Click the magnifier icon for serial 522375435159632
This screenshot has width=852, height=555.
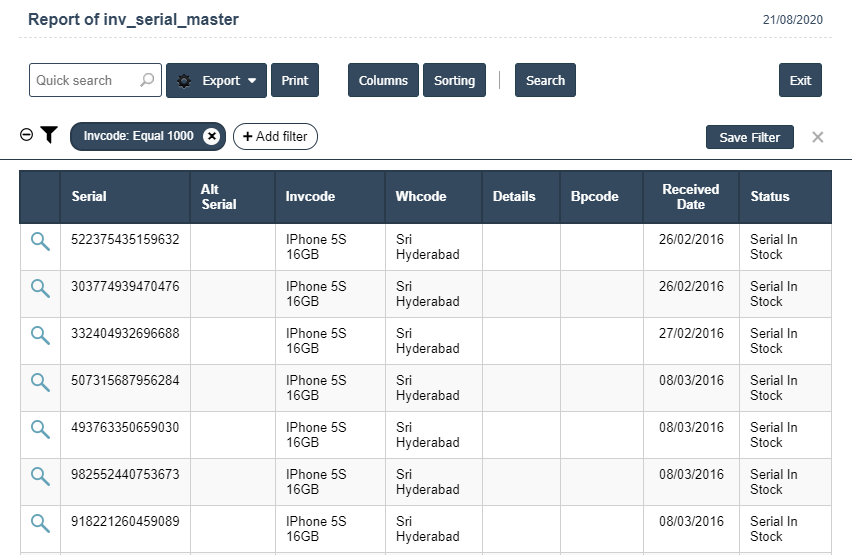point(40,241)
